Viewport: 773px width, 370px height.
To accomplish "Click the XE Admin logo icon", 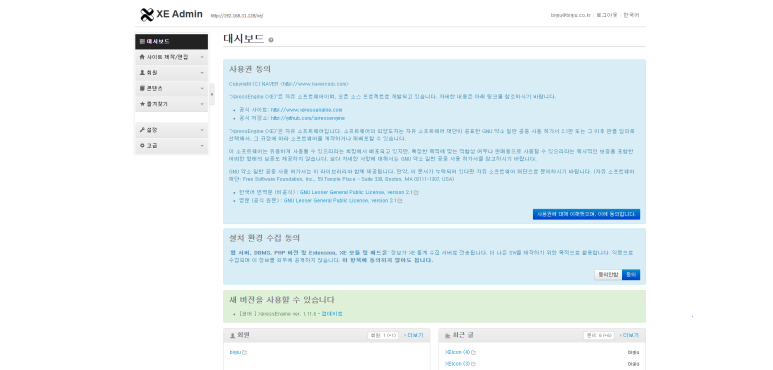I will [x=147, y=15].
